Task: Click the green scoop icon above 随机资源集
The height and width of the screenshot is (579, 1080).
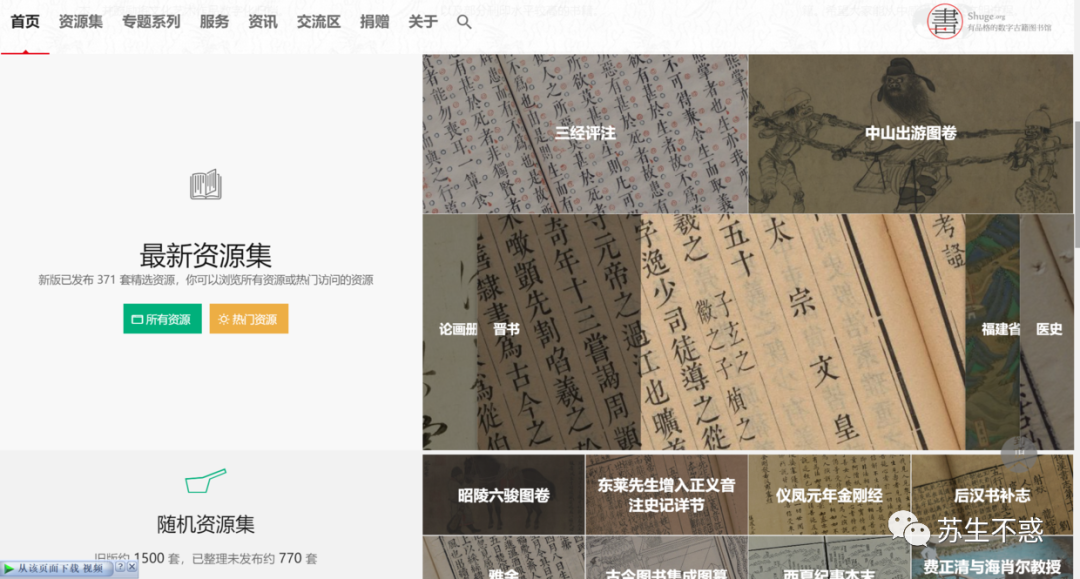Action: (205, 481)
